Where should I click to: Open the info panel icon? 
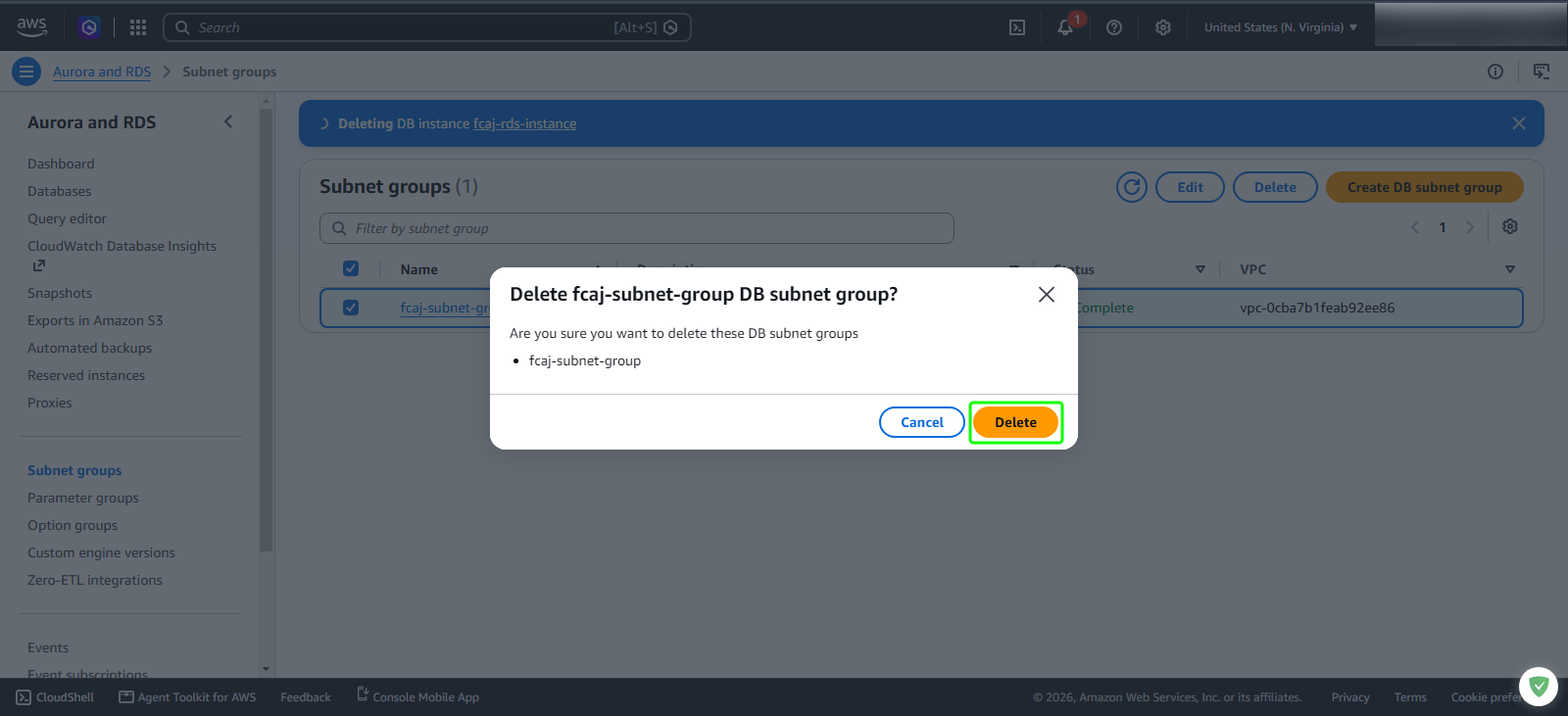[1495, 72]
